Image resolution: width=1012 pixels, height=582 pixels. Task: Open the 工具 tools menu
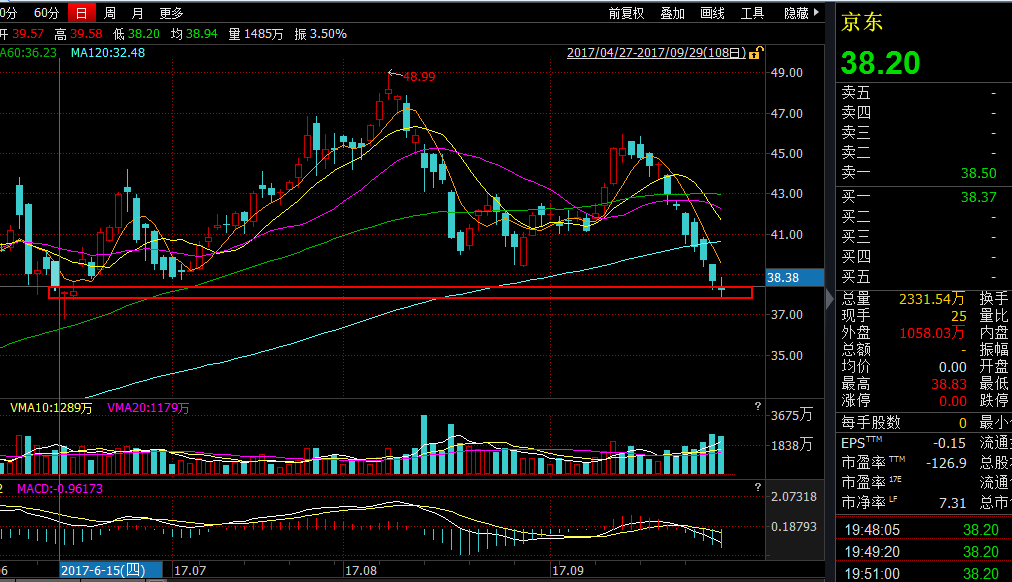752,13
